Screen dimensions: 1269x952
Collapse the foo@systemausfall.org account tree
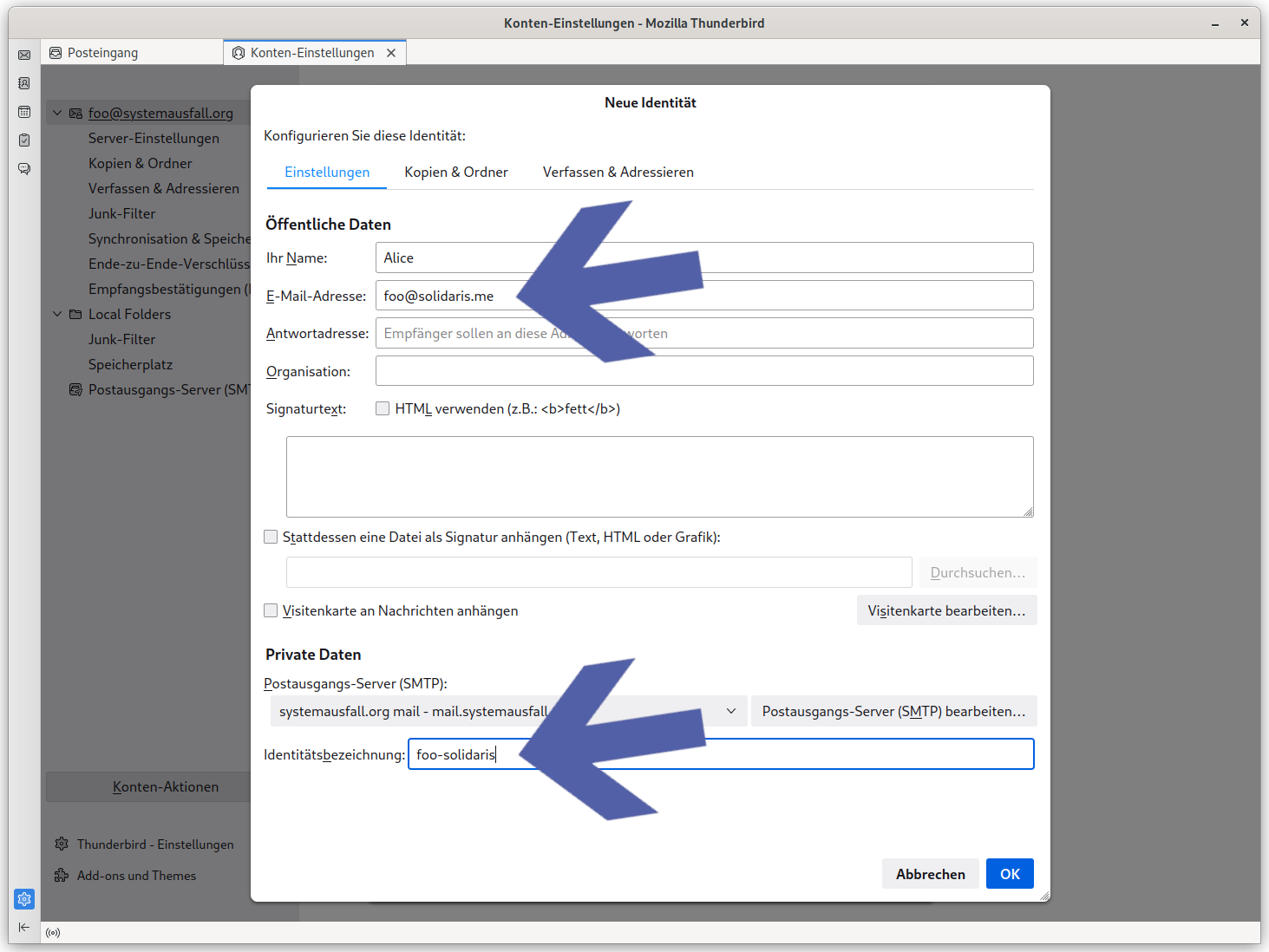[57, 113]
